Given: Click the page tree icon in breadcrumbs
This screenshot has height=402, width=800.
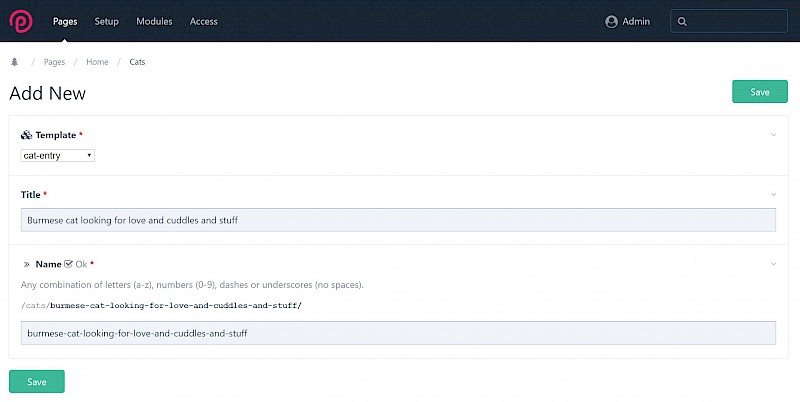Looking at the screenshot, I should (14, 62).
